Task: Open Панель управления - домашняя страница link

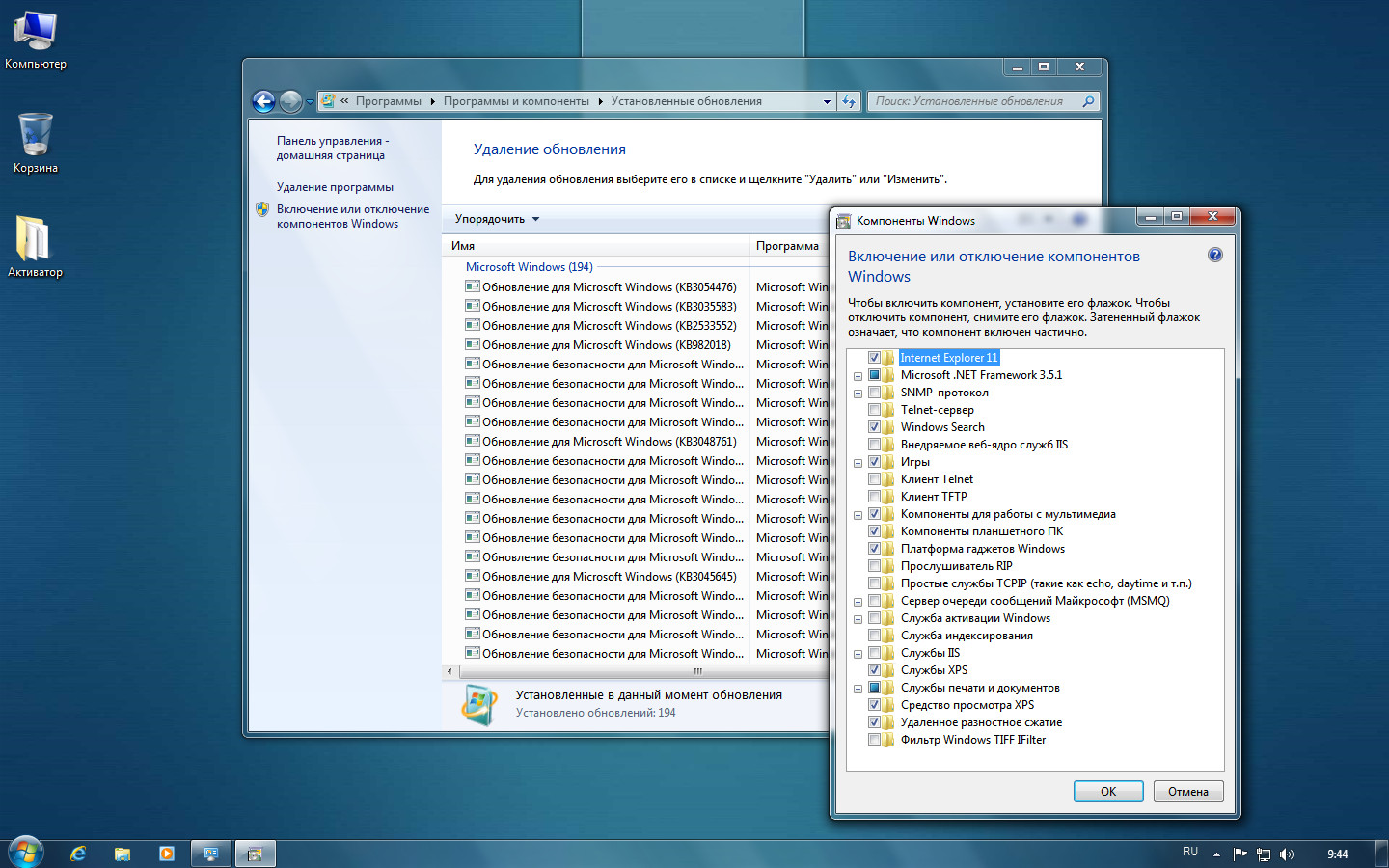Action: [333, 148]
